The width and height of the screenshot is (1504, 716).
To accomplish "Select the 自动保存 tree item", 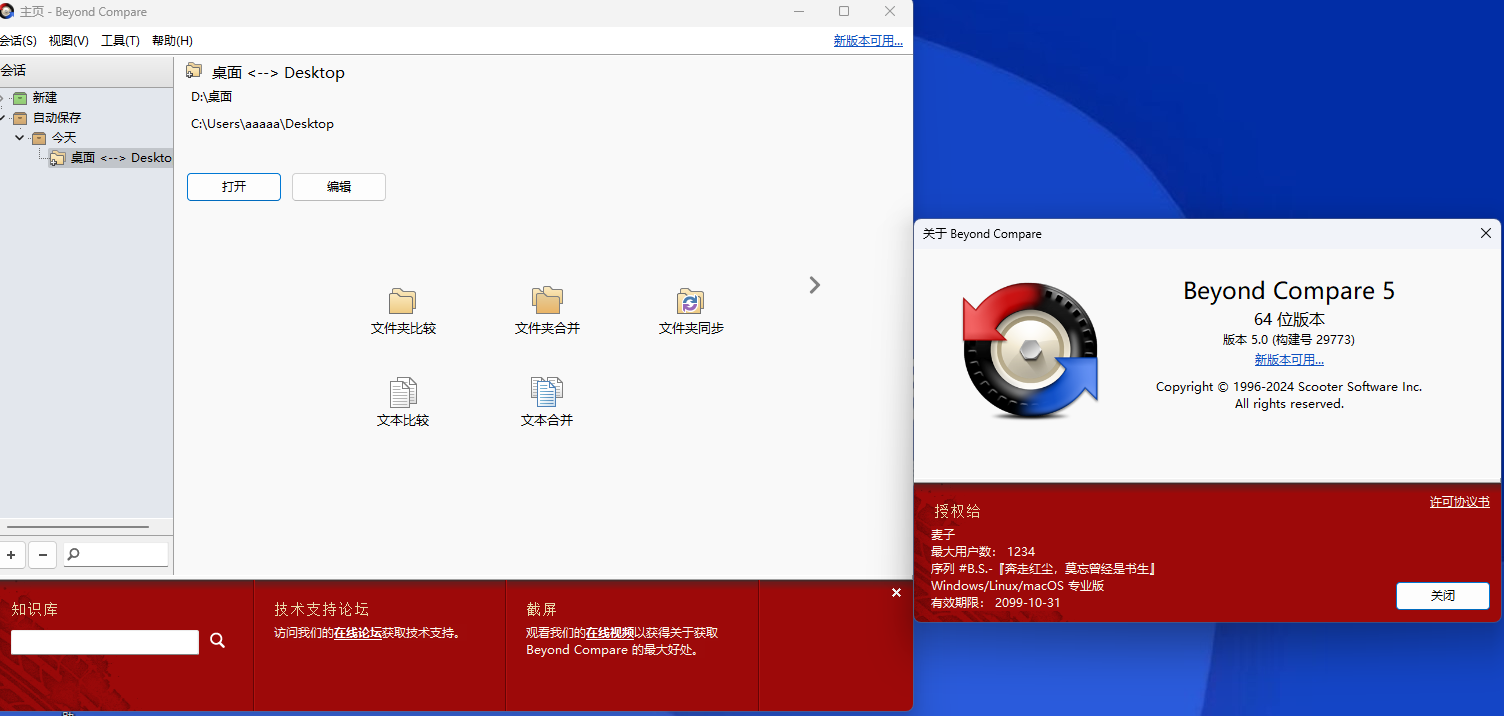I will [x=57, y=118].
